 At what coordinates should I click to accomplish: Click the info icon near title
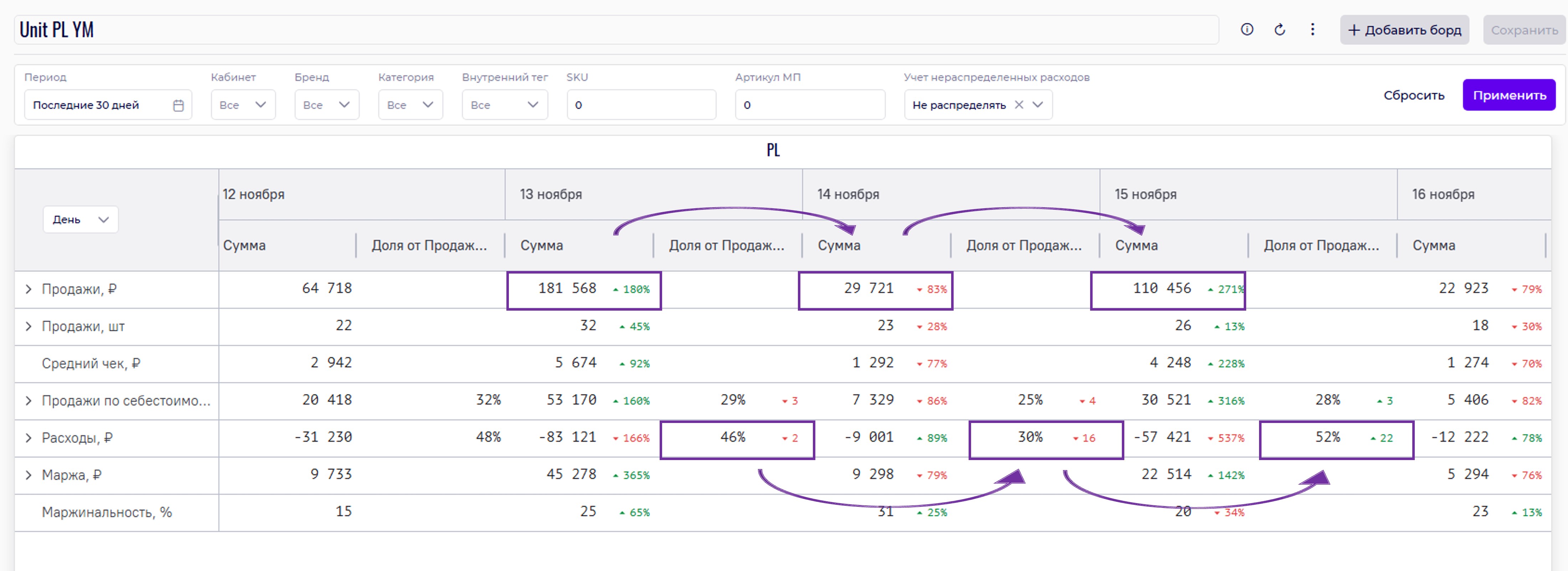(x=1247, y=29)
